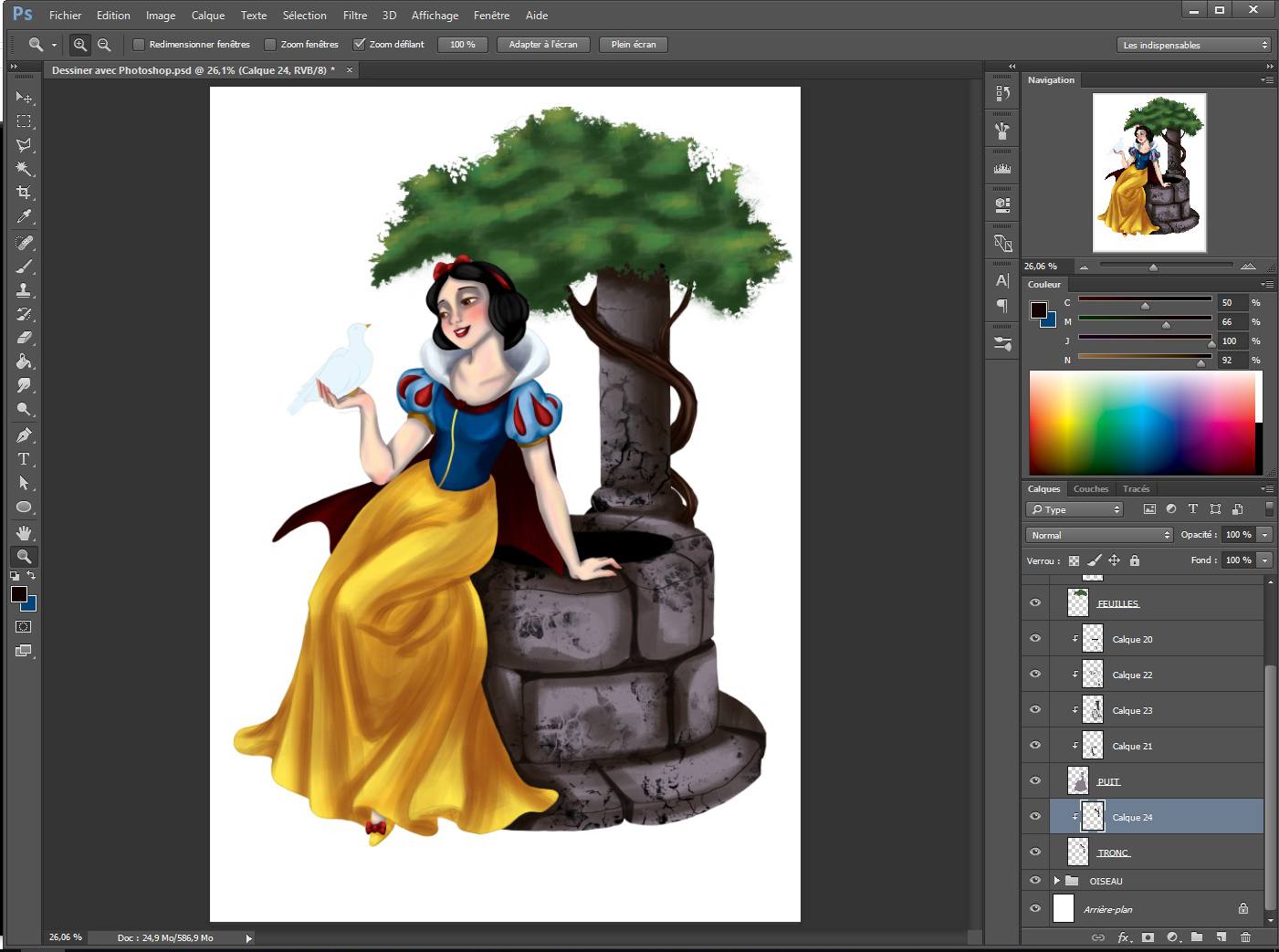
Task: Open Les indispensables workspace dropdown
Action: (1193, 45)
